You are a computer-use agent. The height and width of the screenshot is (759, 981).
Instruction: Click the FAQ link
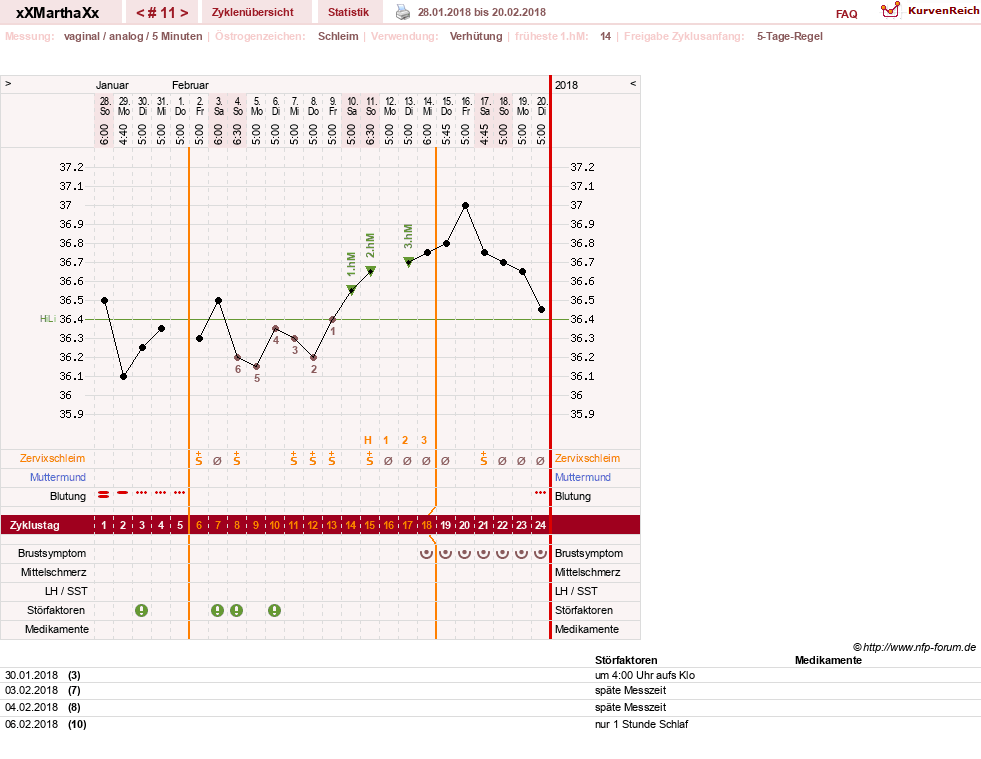(x=846, y=14)
